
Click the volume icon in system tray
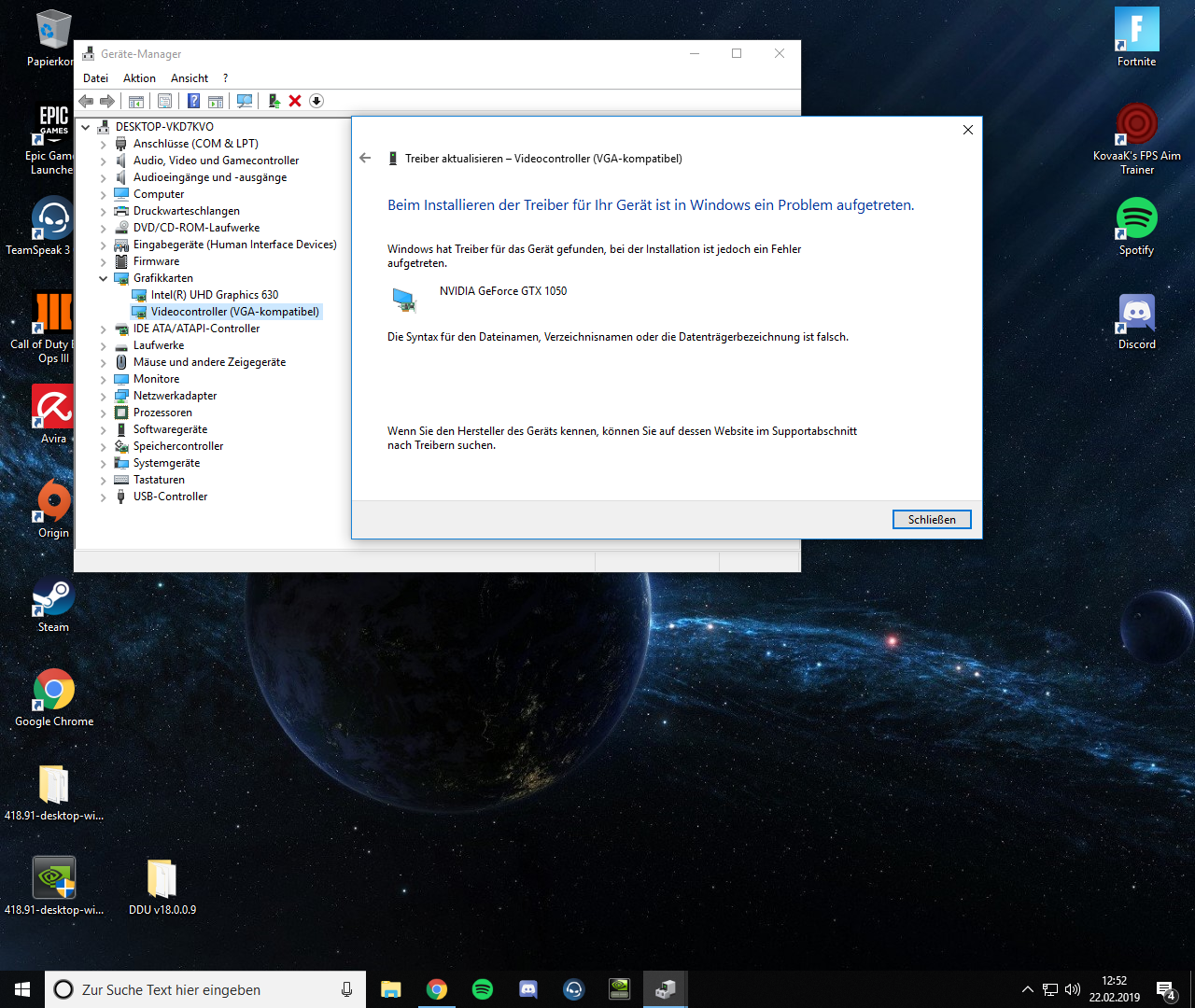pos(1072,989)
